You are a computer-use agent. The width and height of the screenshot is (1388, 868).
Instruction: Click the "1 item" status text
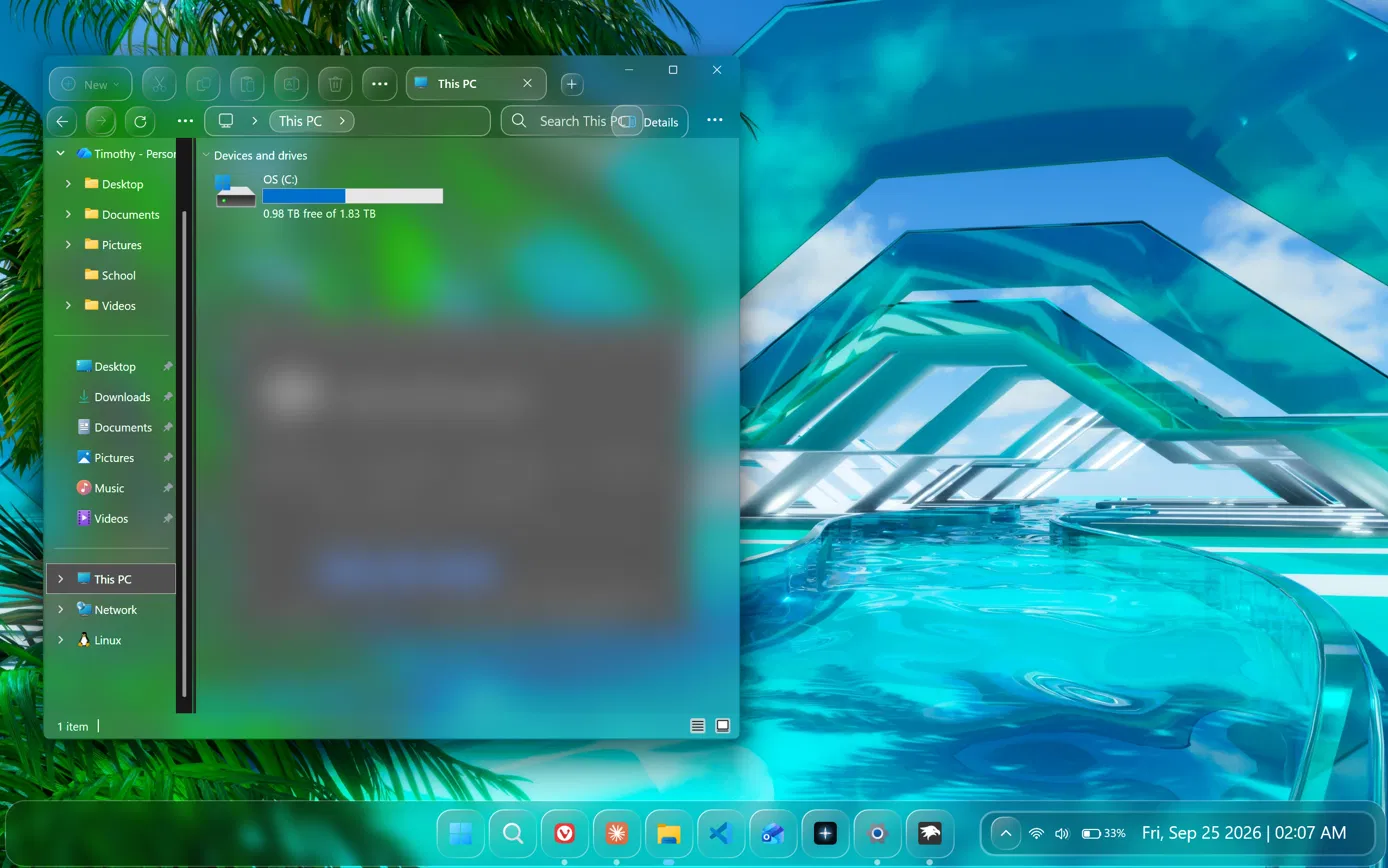(x=72, y=727)
